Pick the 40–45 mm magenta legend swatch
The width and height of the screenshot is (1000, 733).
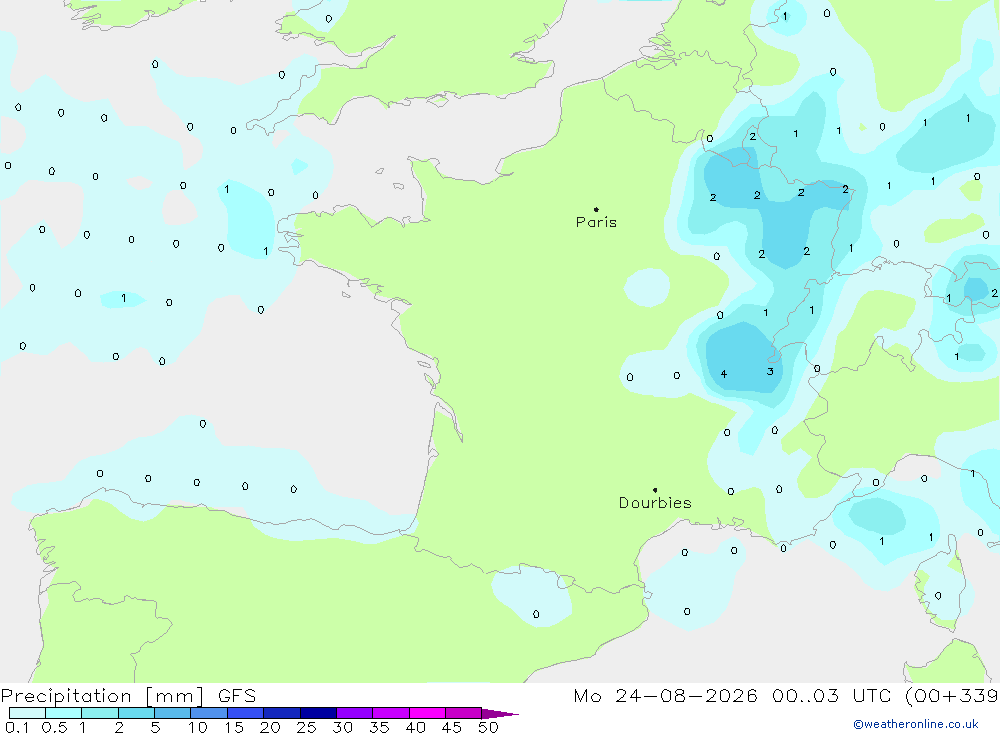(427, 713)
